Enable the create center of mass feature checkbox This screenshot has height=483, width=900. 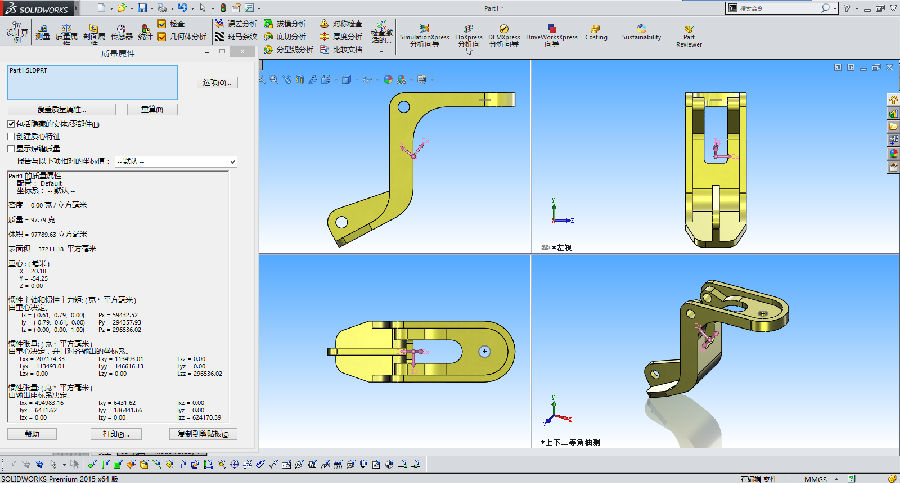[x=11, y=136]
